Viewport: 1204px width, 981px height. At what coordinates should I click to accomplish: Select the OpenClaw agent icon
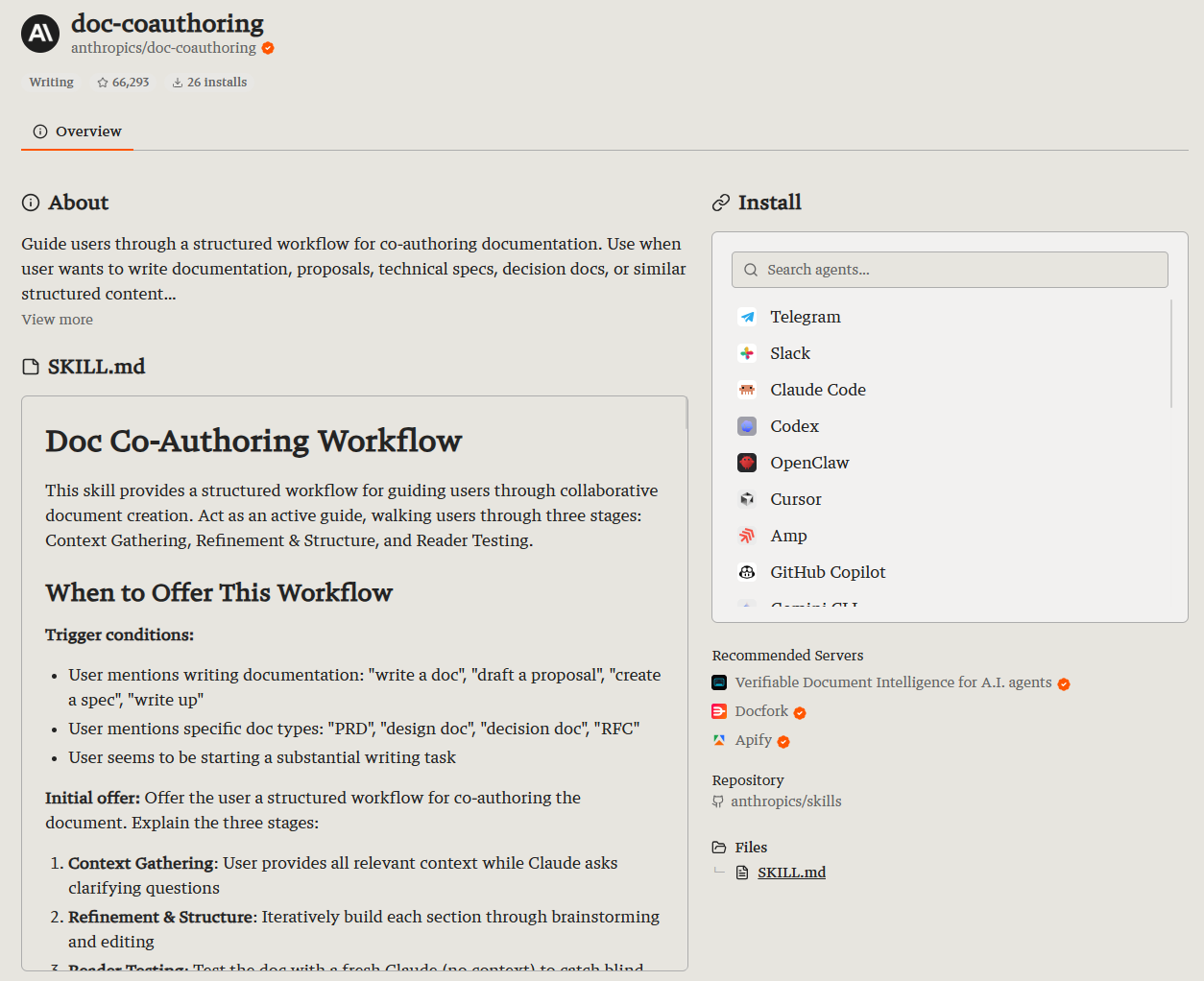[747, 463]
